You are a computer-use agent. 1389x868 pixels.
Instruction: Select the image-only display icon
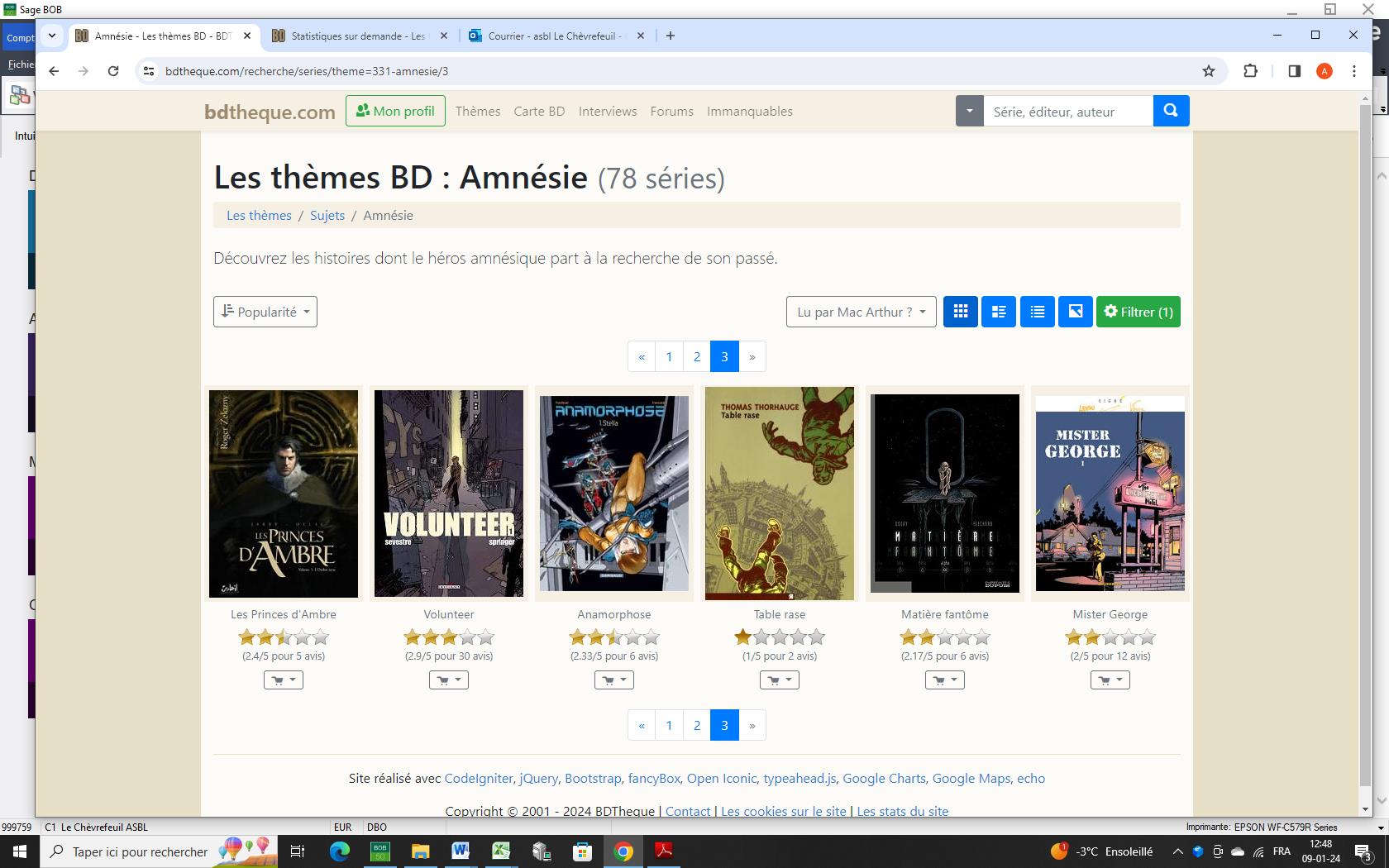pyautogui.click(x=1076, y=312)
